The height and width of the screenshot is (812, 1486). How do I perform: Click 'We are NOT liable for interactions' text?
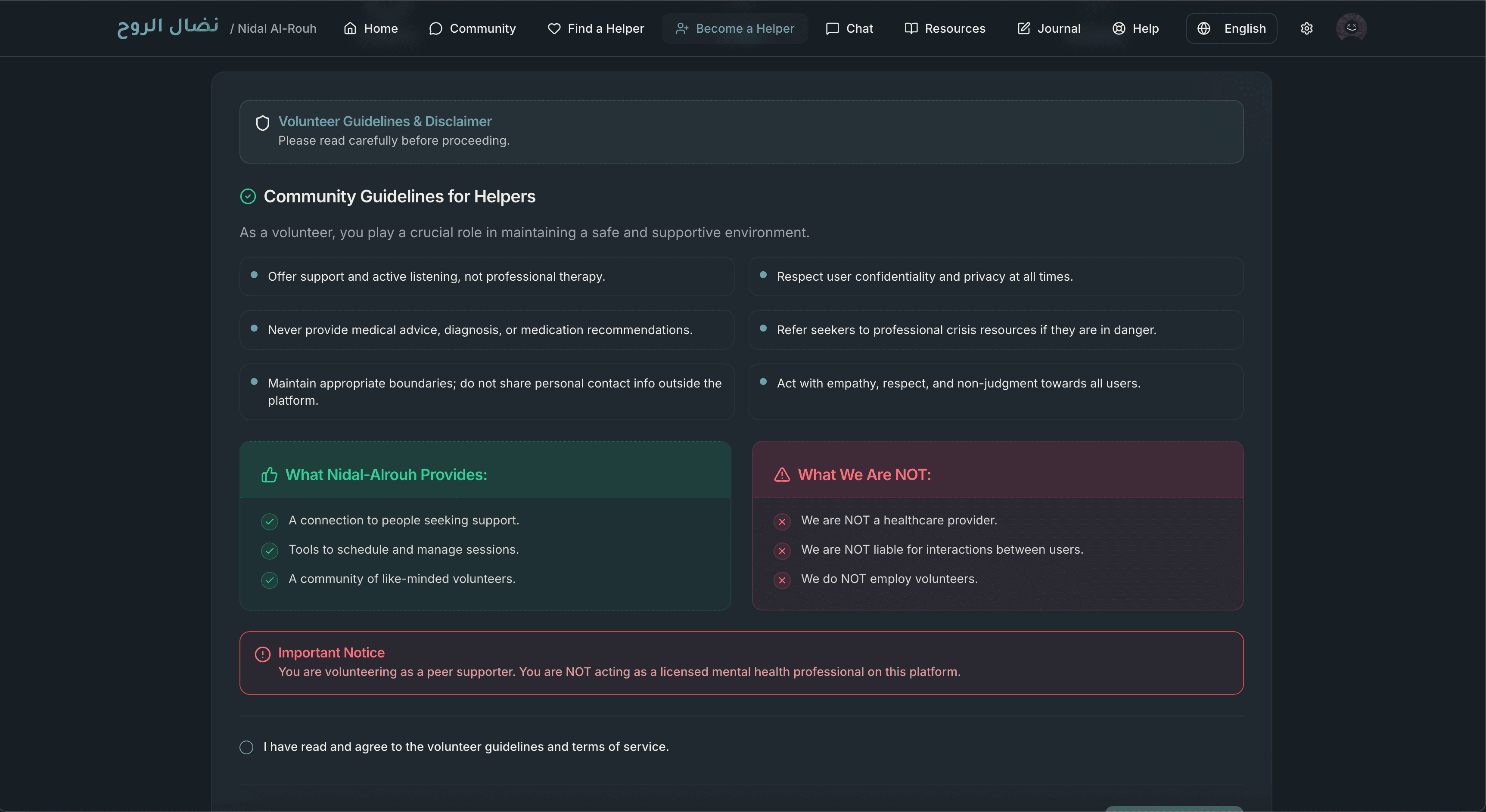942,550
